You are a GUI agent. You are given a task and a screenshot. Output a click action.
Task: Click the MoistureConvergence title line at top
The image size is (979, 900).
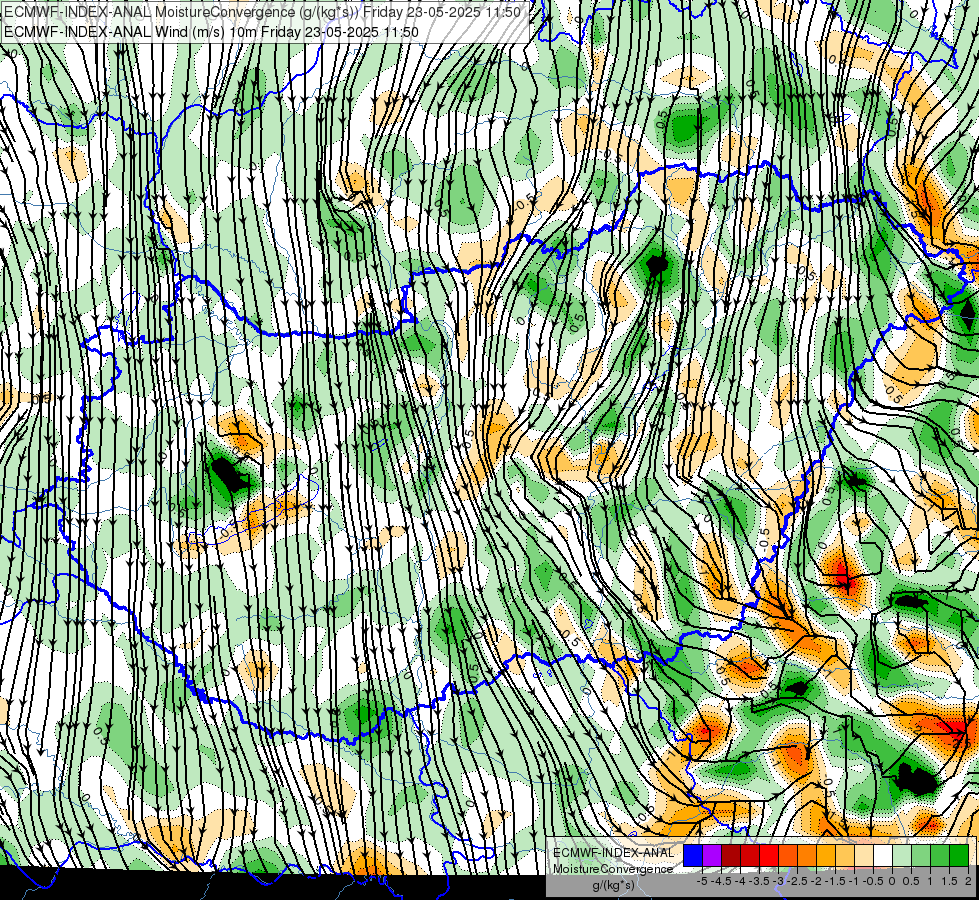(262, 12)
